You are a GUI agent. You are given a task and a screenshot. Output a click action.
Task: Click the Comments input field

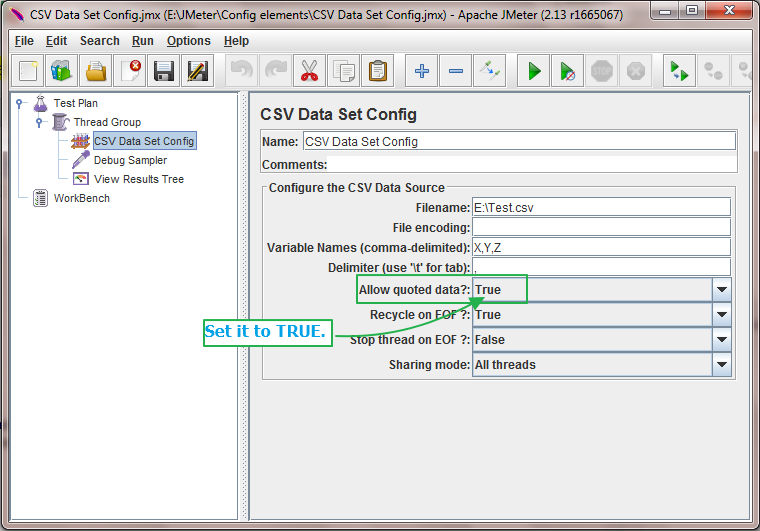click(532, 164)
